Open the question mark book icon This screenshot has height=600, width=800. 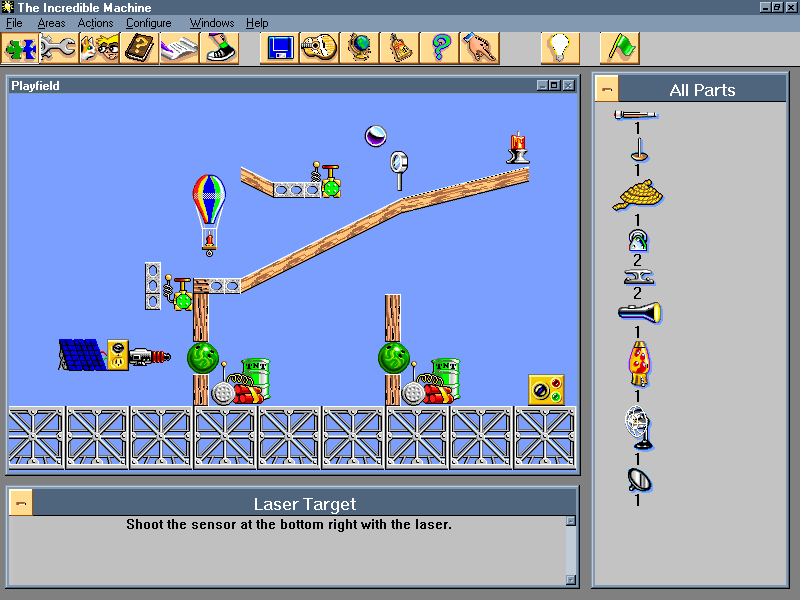click(139, 48)
